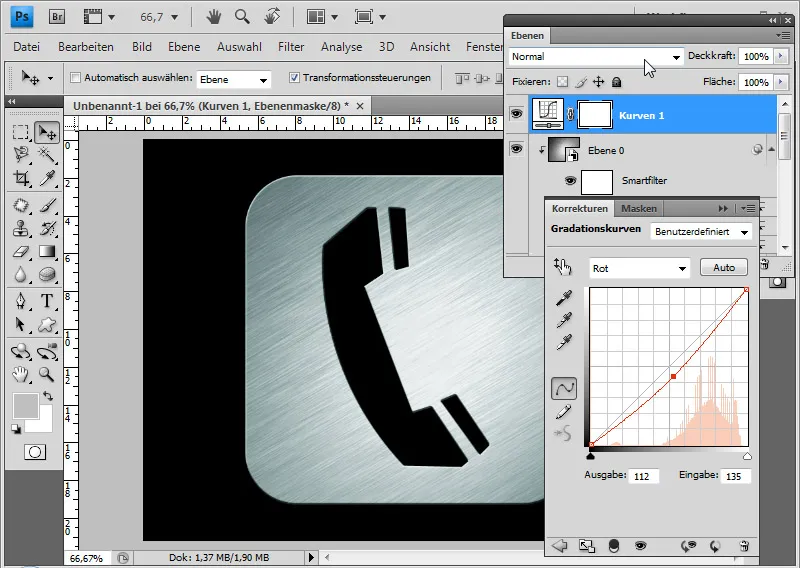This screenshot has height=568, width=800.
Task: Open the tool preset picker arrow
Action: [x=50, y=79]
